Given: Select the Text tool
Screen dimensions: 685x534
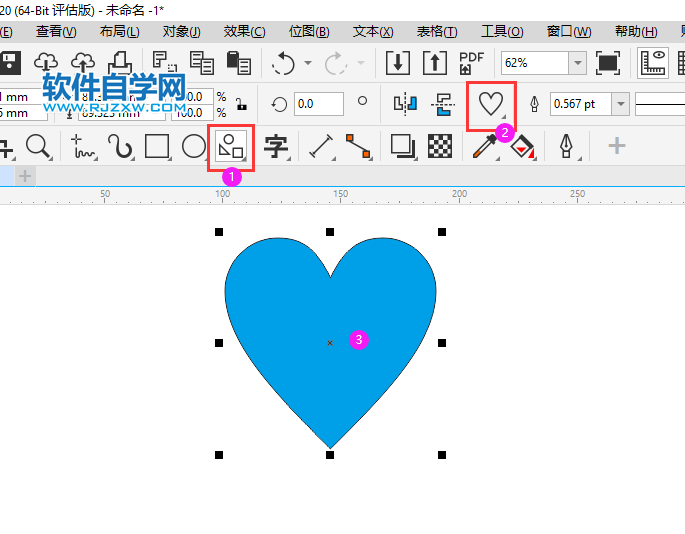Looking at the screenshot, I should coord(275,147).
